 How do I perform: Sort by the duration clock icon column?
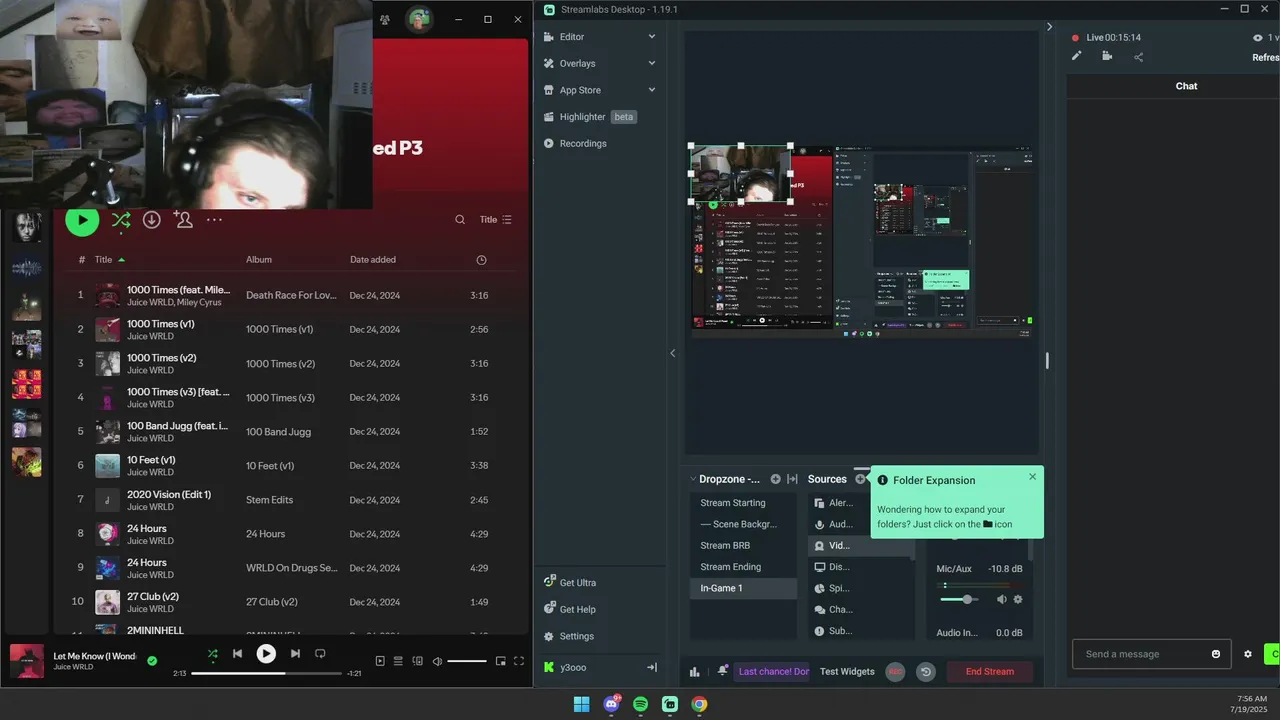[481, 260]
